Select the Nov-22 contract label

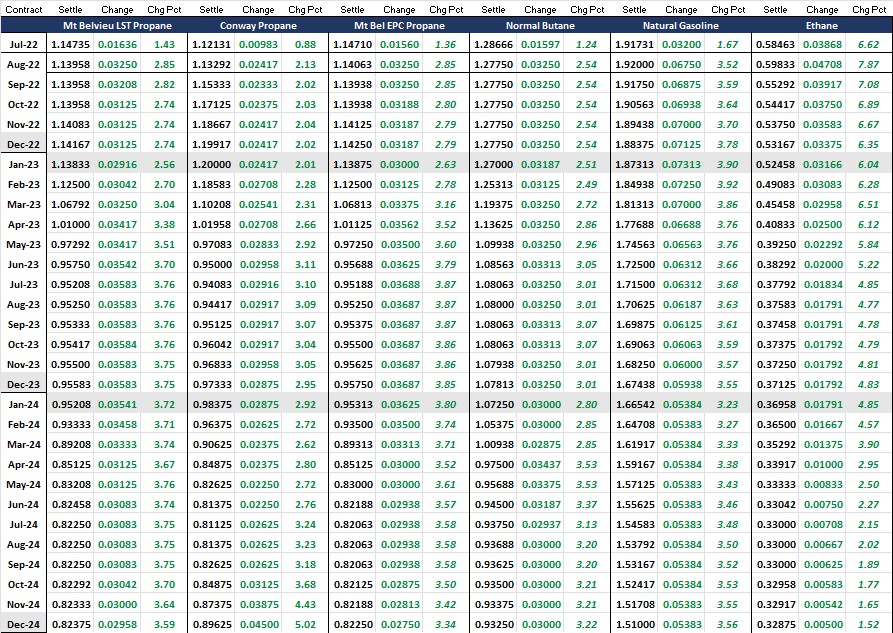tap(23, 124)
